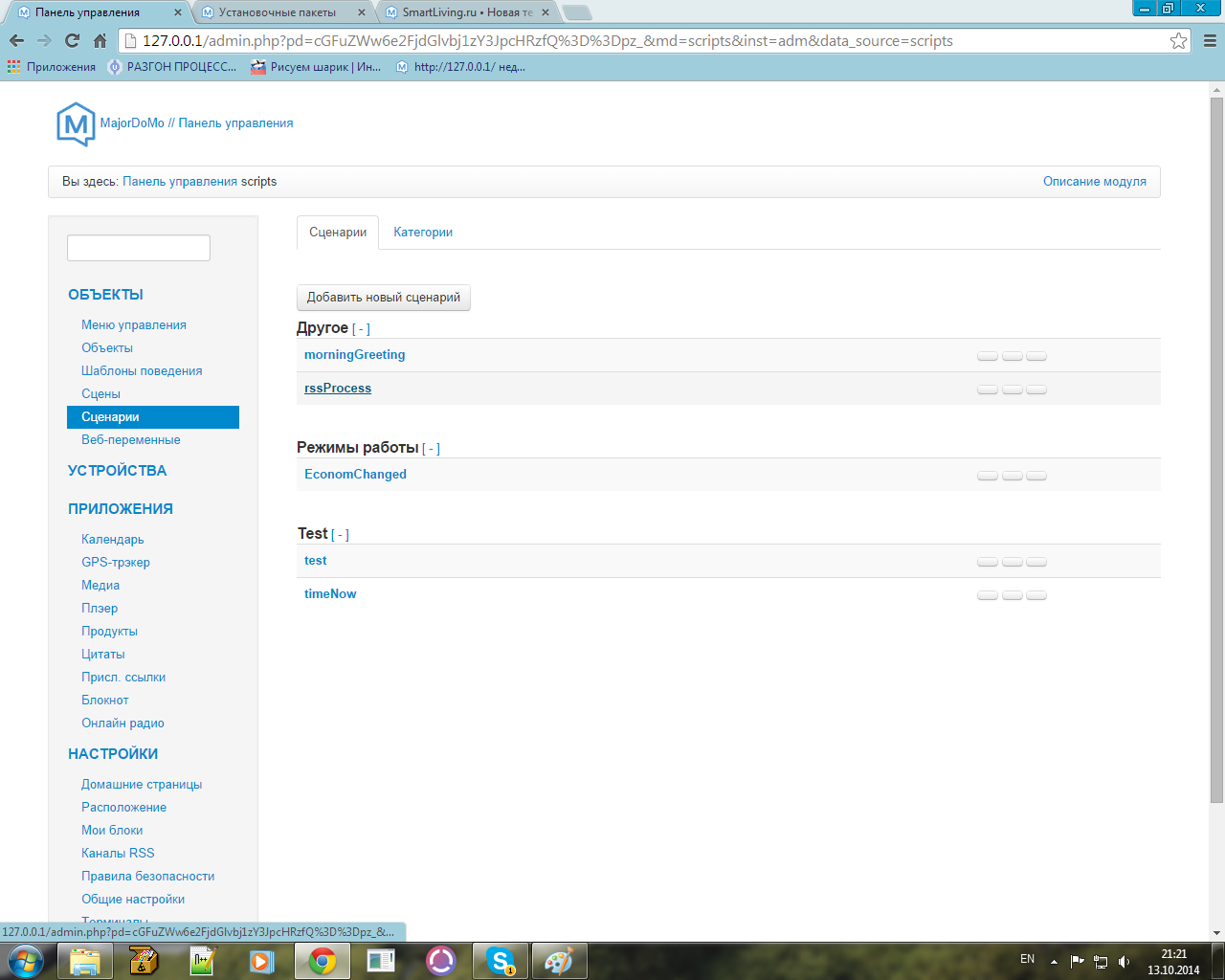The height and width of the screenshot is (980, 1225).
Task: Open Каналы RSS in the sidebar
Action: [x=118, y=854]
